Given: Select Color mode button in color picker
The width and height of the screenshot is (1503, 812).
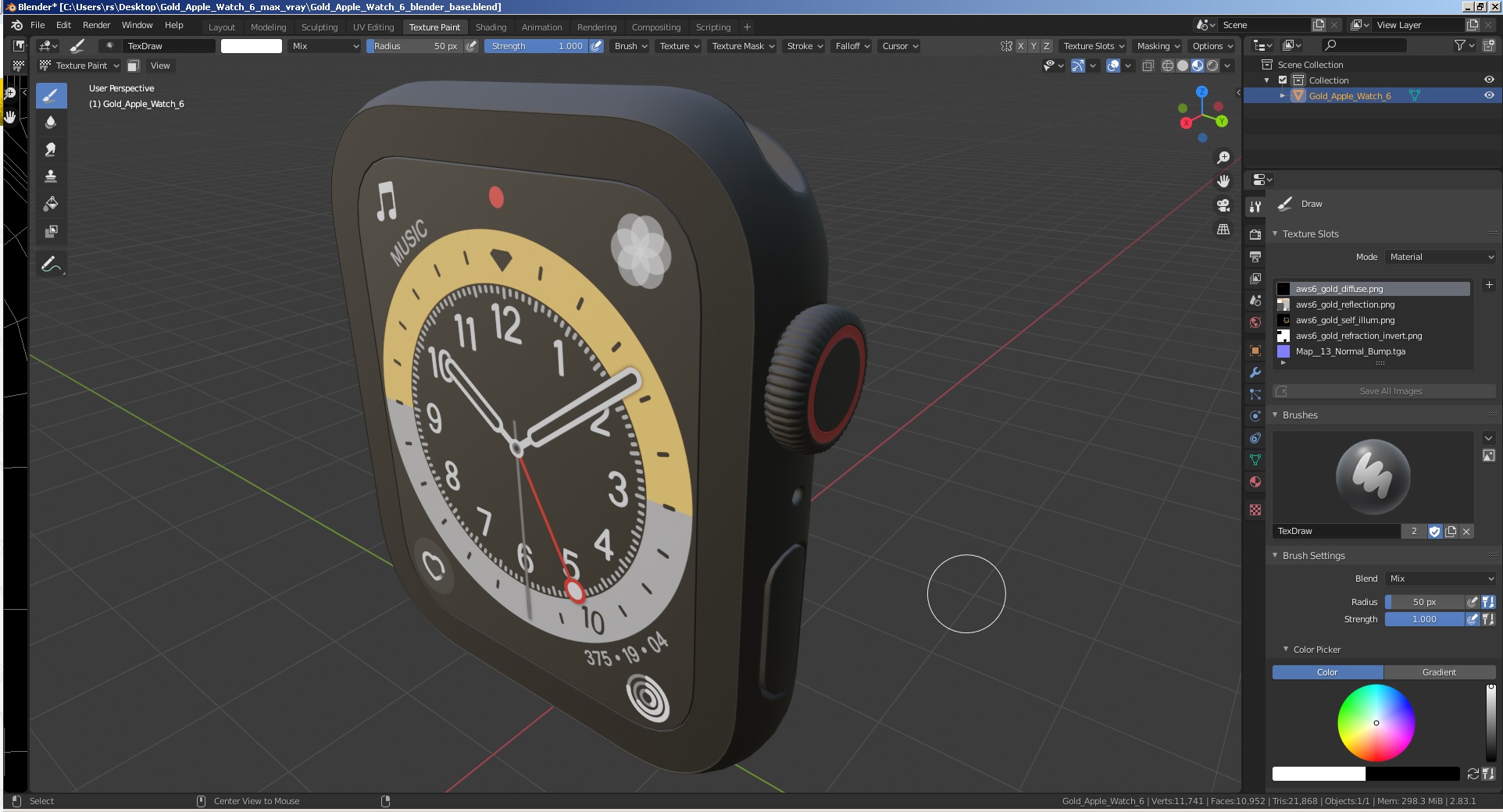Looking at the screenshot, I should coord(1327,672).
